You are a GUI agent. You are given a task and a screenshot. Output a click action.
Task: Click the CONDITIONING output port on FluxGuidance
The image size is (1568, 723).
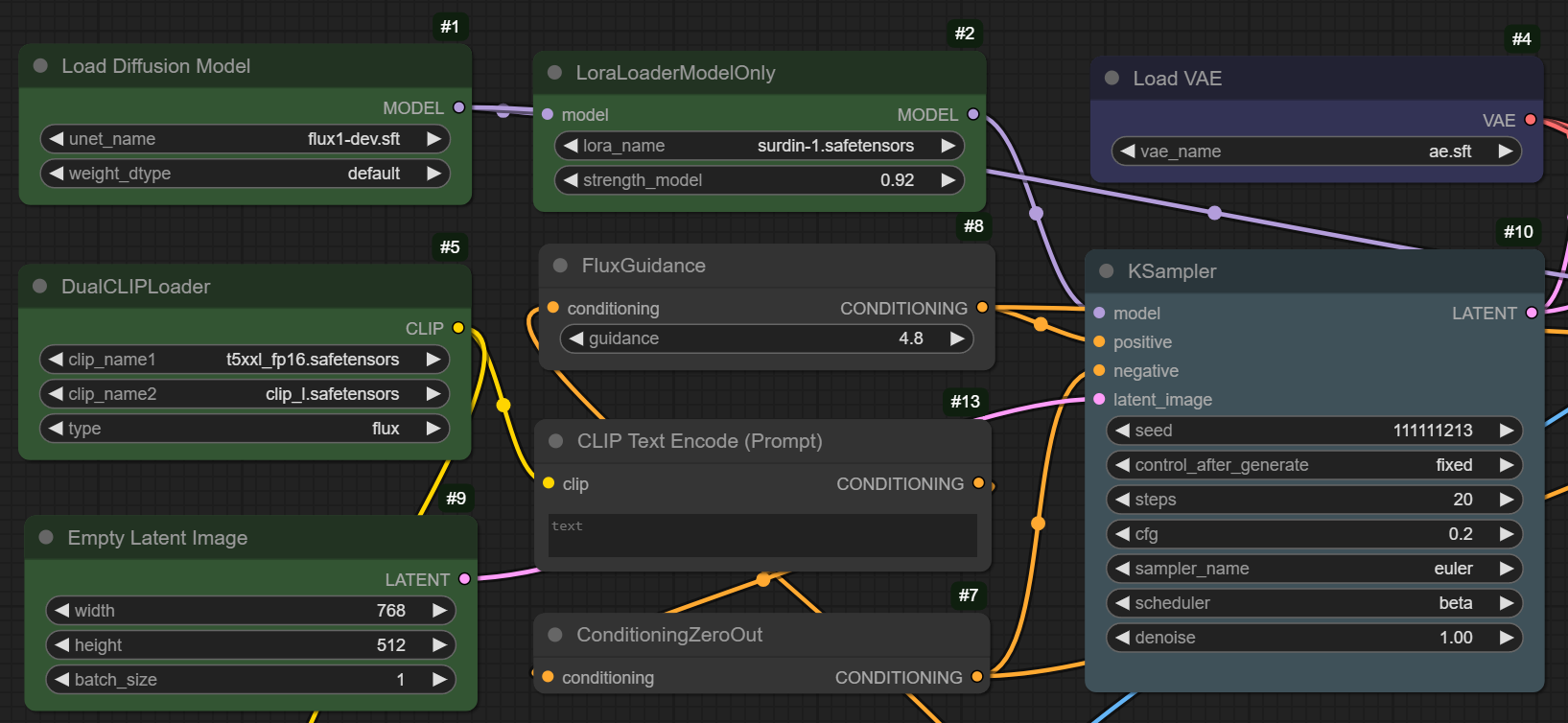coord(982,308)
